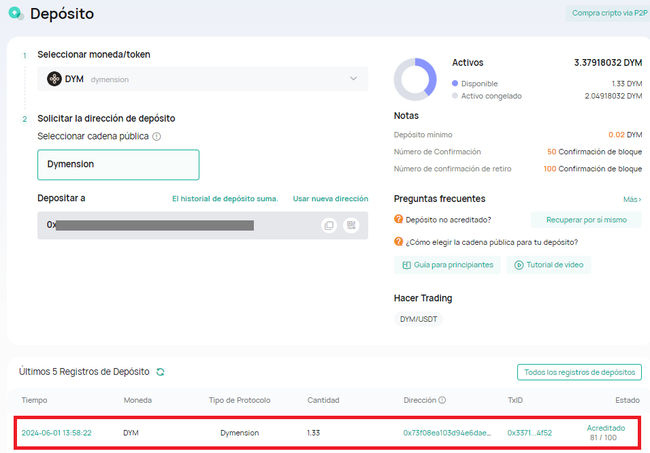Open El historial de depósito suma link
Viewport: 650px width, 453px height.
[225, 199]
